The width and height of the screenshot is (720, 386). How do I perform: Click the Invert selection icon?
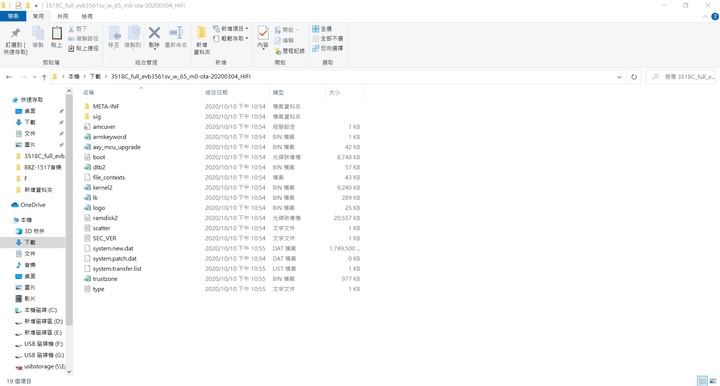click(315, 48)
